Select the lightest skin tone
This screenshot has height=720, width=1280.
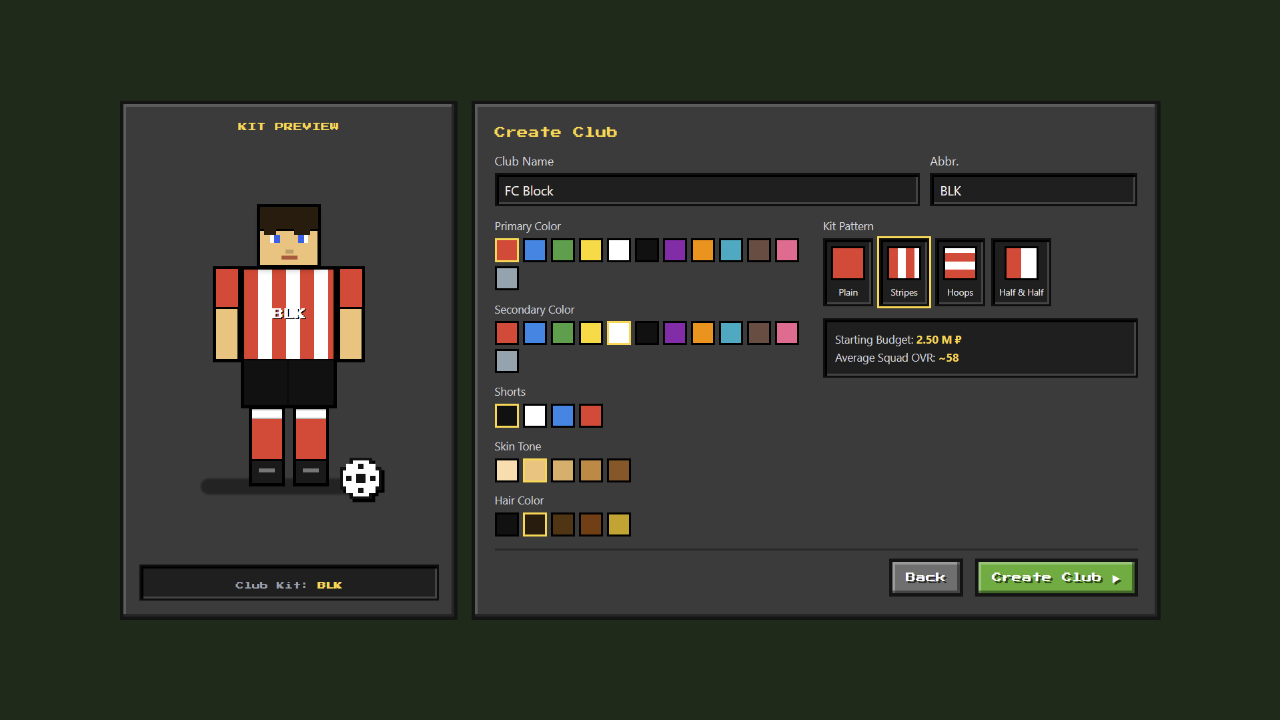click(507, 470)
